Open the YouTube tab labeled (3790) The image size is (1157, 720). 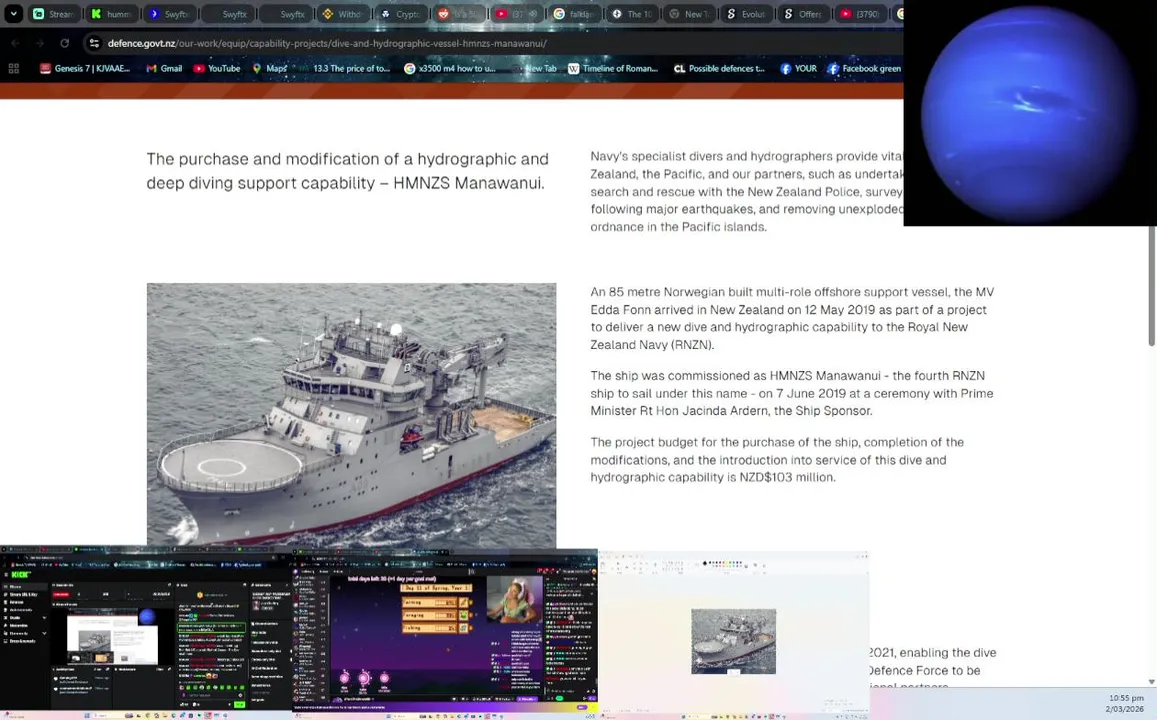pos(860,14)
